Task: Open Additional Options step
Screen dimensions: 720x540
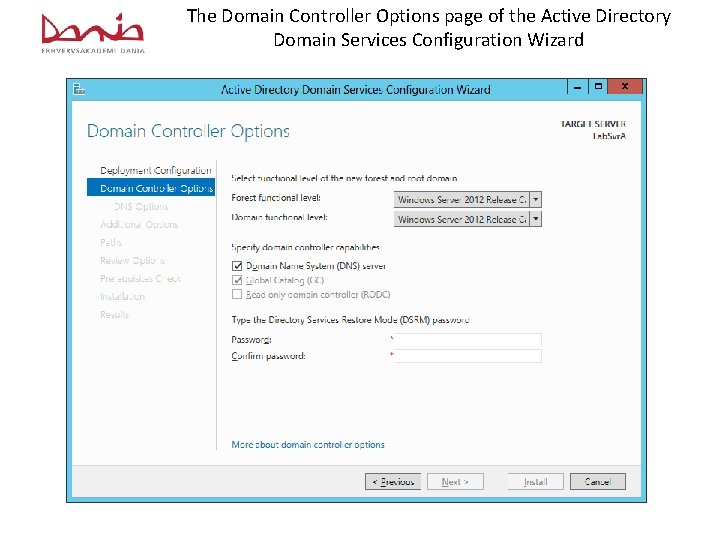Action: pyautogui.click(x=139, y=225)
